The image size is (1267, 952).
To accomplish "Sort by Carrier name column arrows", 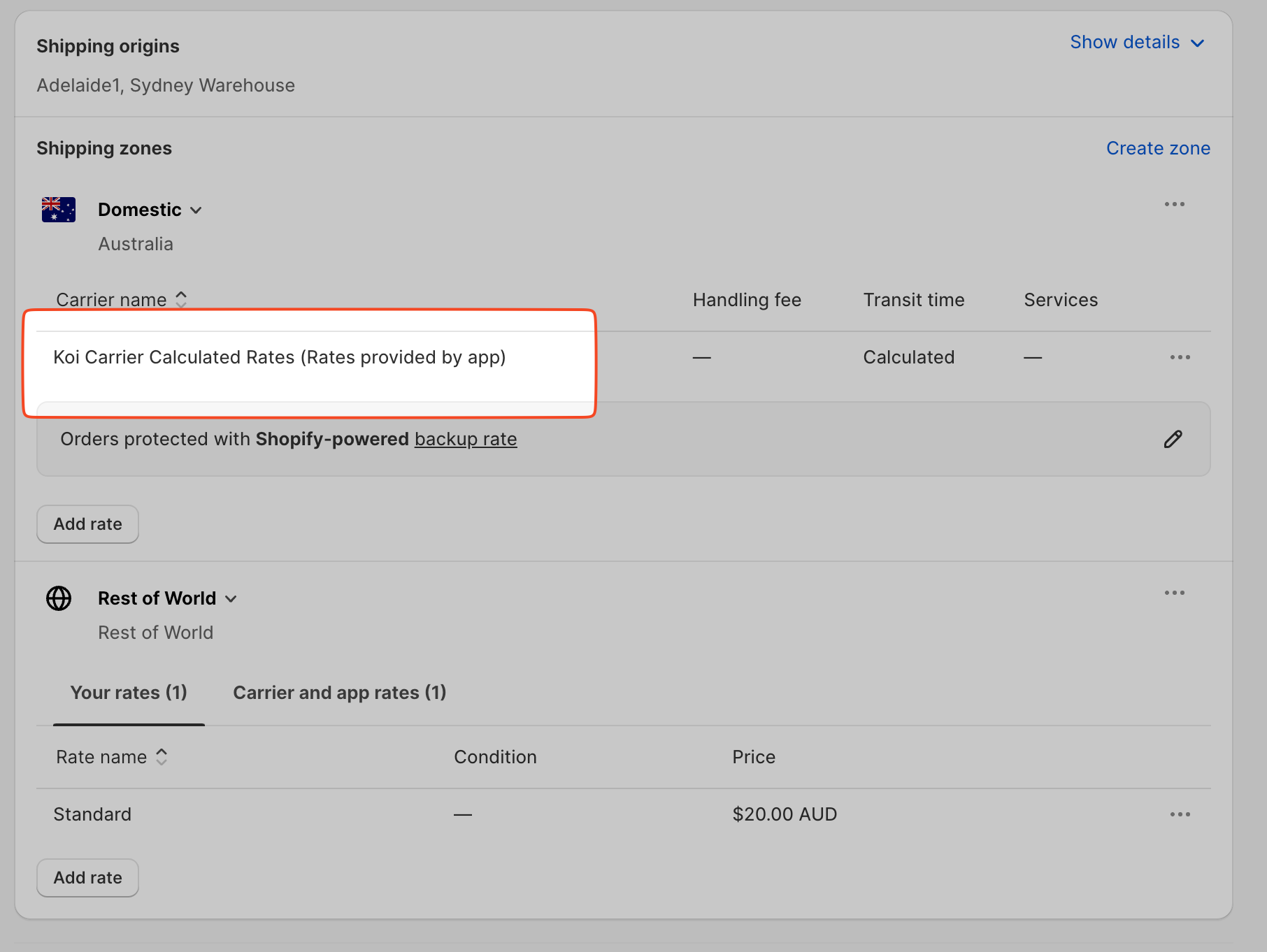I will tap(181, 299).
